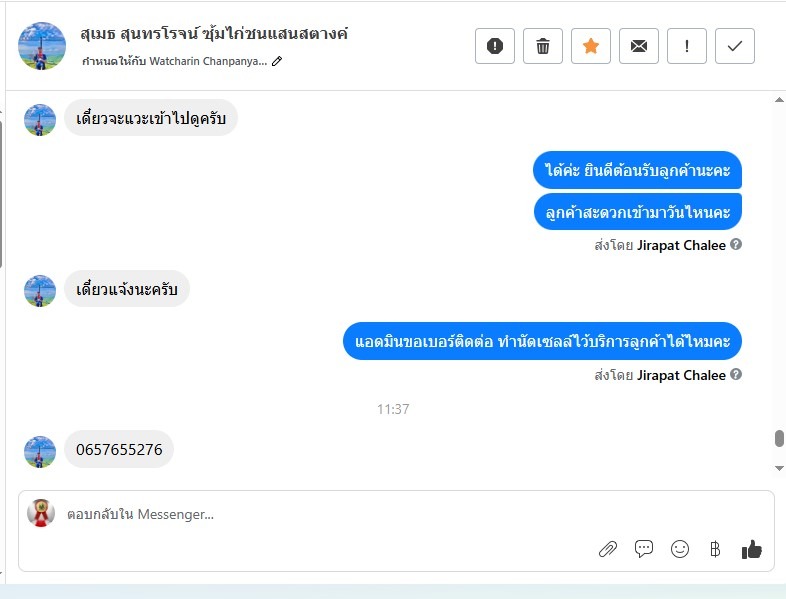Click chat scrollbar down arrow
This screenshot has height=599, width=786.
779,468
